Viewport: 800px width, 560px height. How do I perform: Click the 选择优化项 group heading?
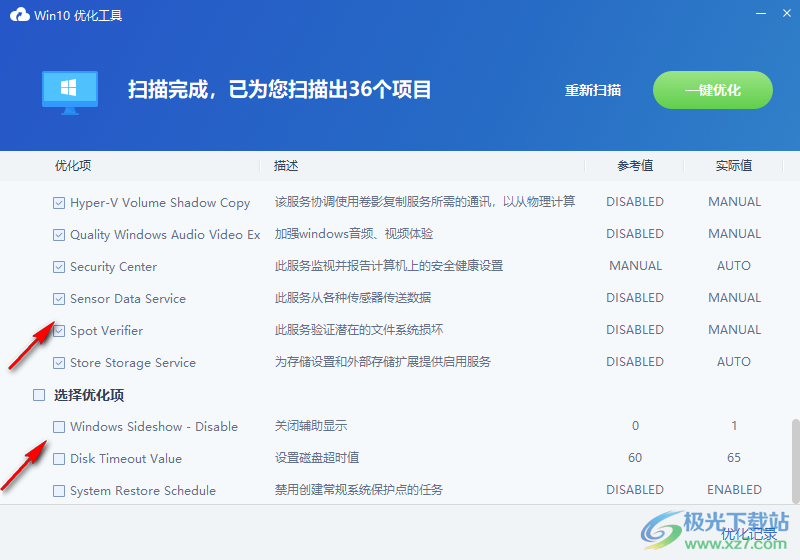[x=89, y=395]
